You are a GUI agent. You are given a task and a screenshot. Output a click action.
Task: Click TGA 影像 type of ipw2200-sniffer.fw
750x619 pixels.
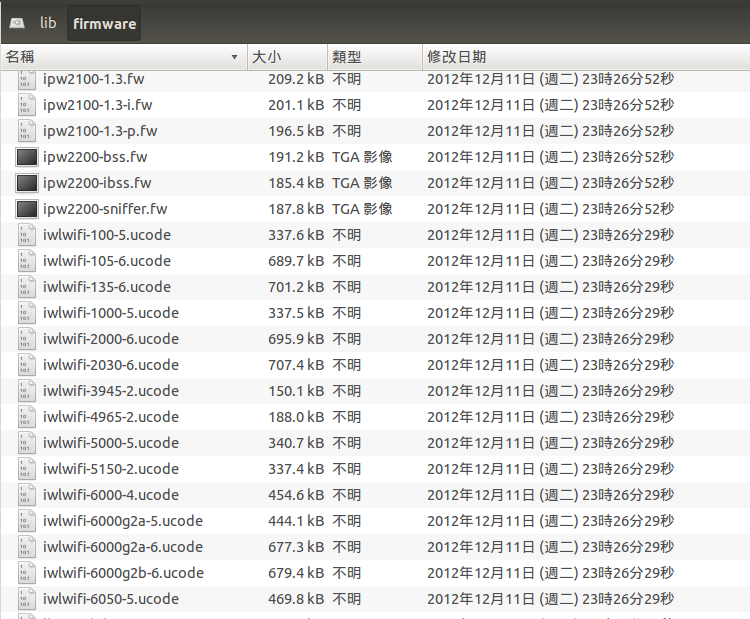click(362, 209)
